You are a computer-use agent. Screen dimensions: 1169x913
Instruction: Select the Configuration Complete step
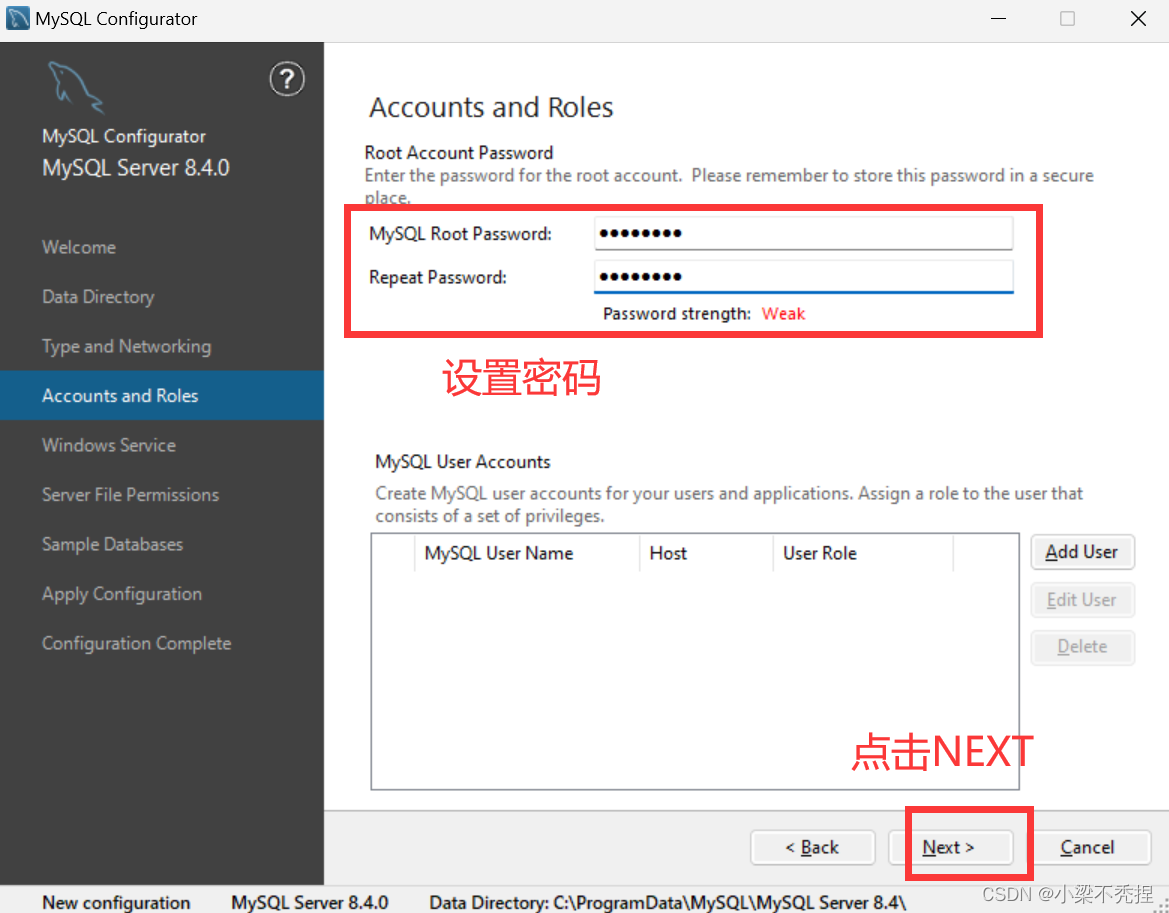point(136,643)
